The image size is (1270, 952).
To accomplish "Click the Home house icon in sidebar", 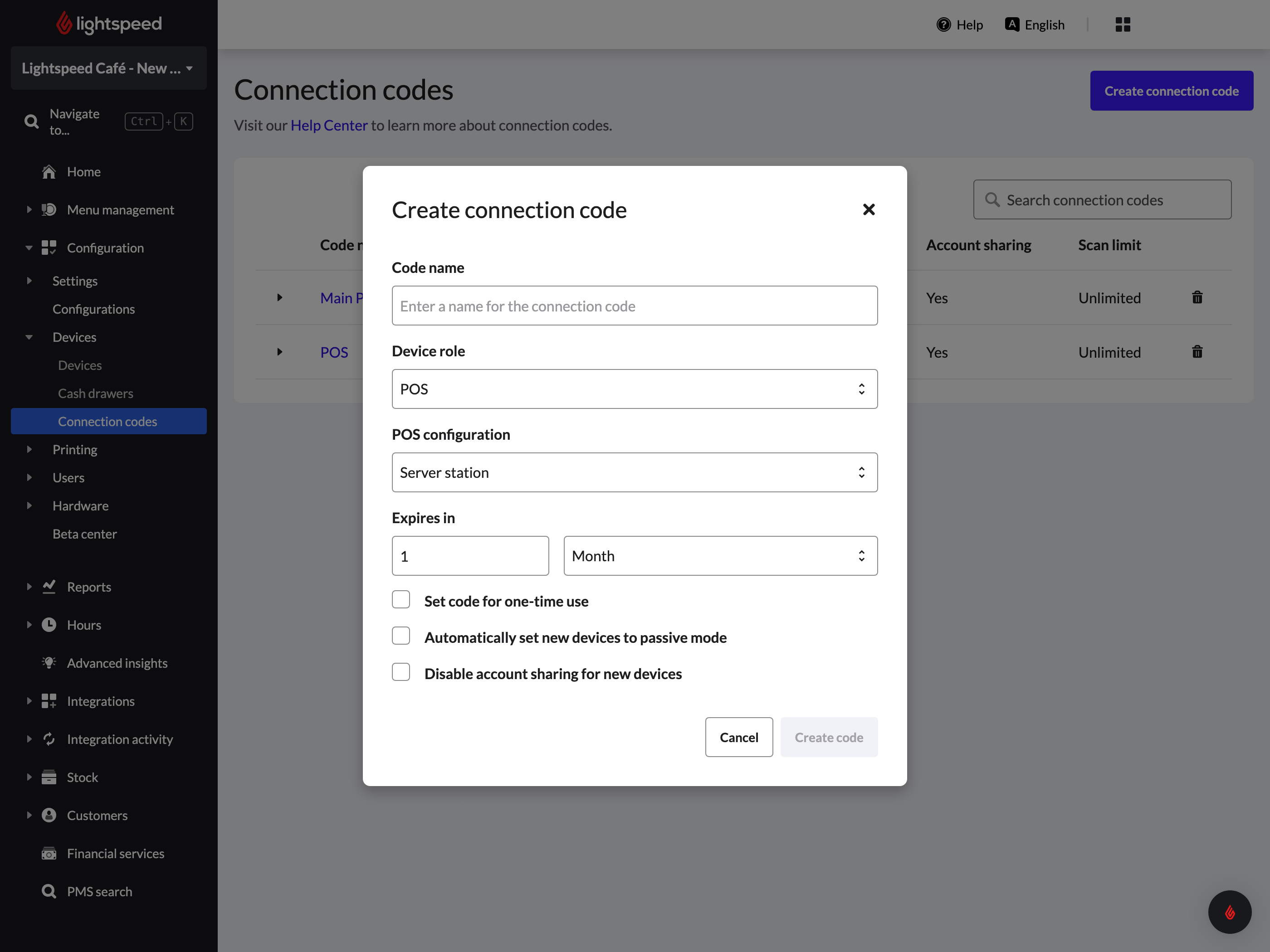I will coord(49,171).
